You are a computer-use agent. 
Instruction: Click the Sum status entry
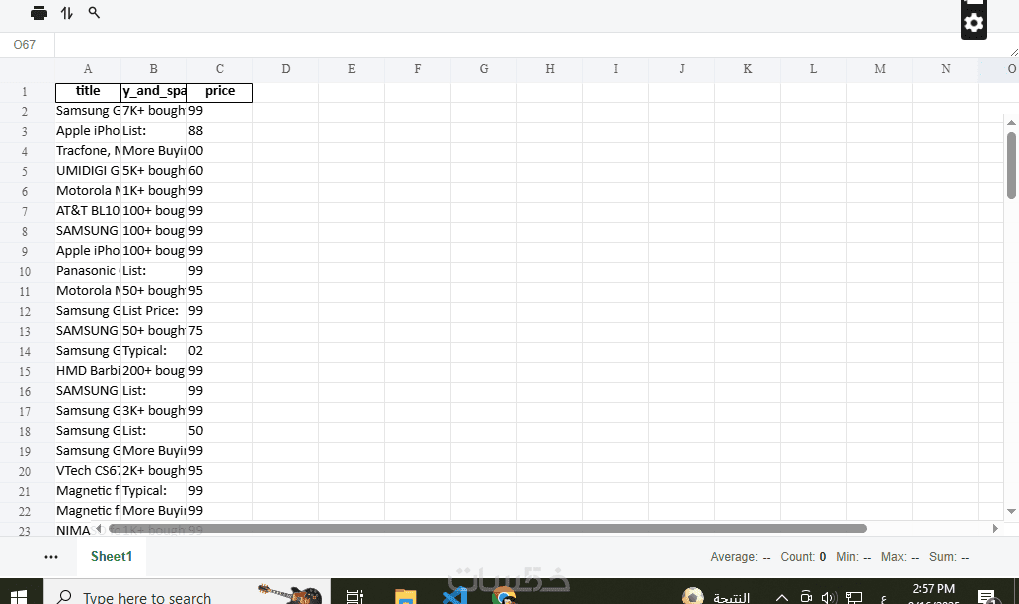pos(949,557)
